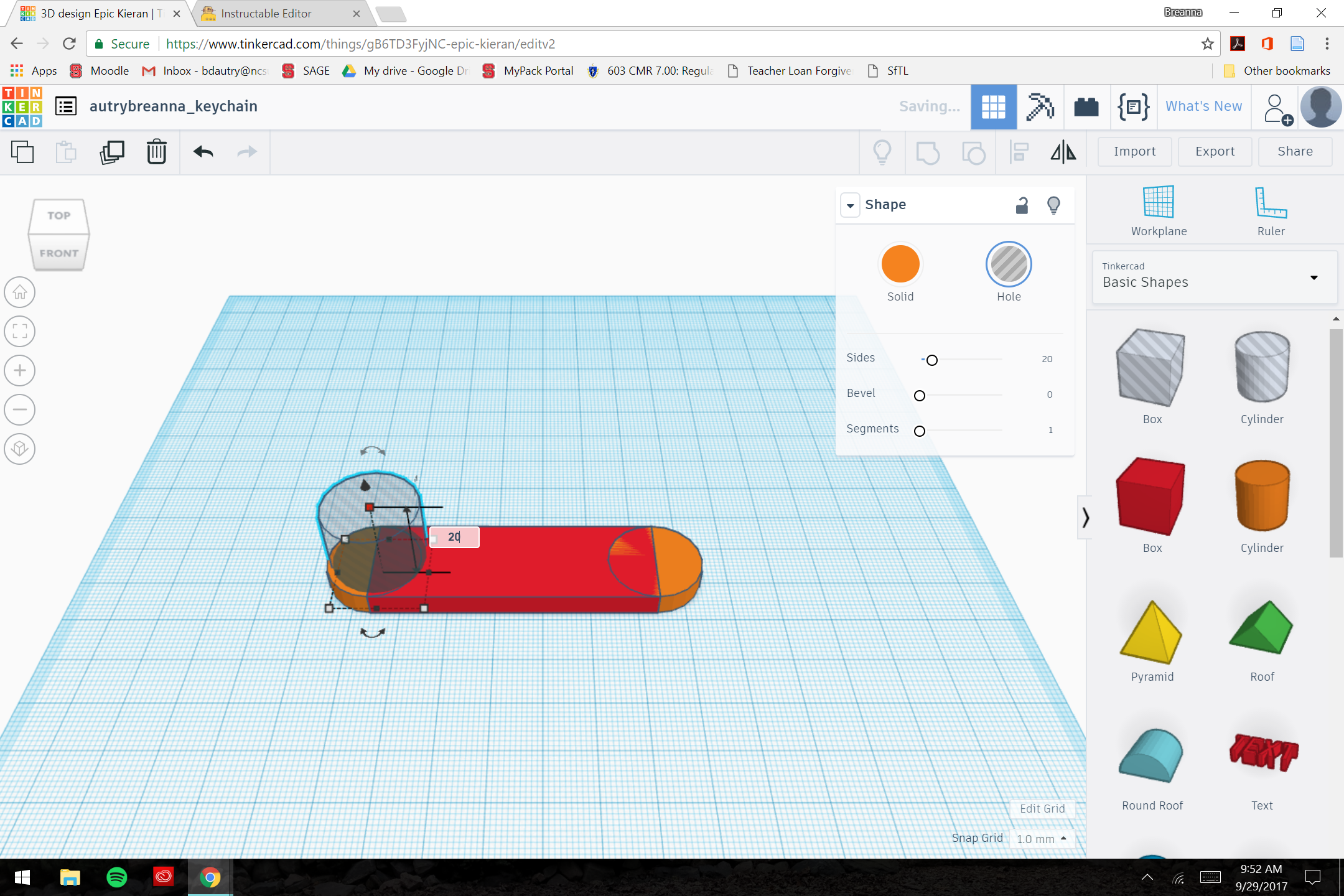The image size is (1344, 896).
Task: Adjust the Sides slider
Action: 931,360
